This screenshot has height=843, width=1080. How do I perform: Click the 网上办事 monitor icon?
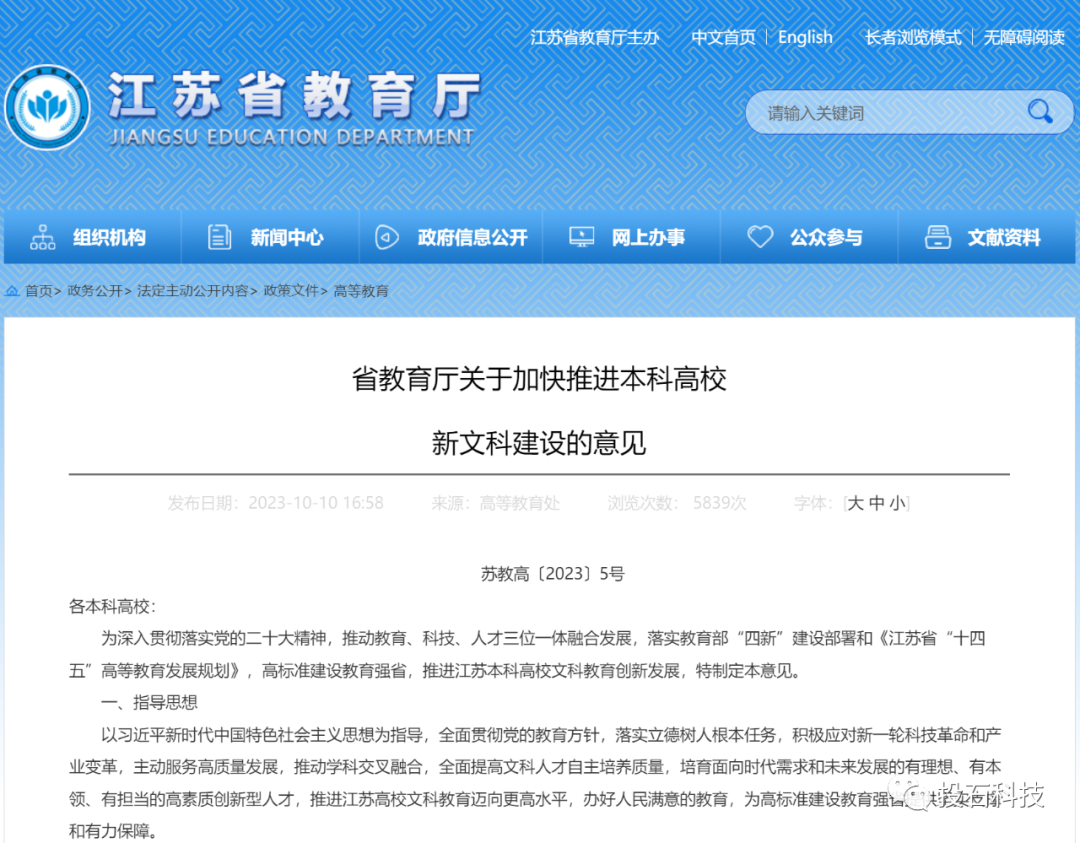(x=581, y=237)
